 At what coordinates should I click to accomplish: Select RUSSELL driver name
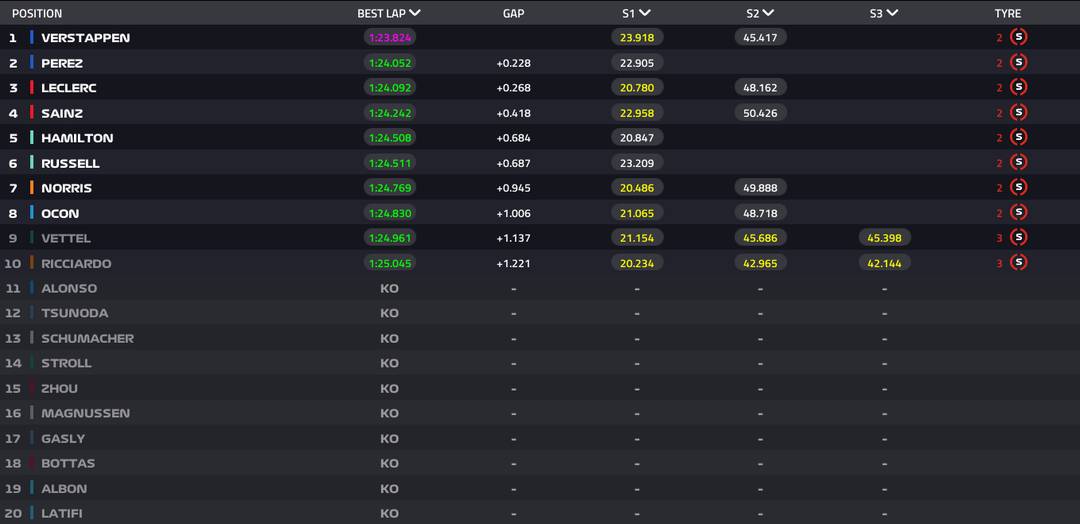click(70, 163)
